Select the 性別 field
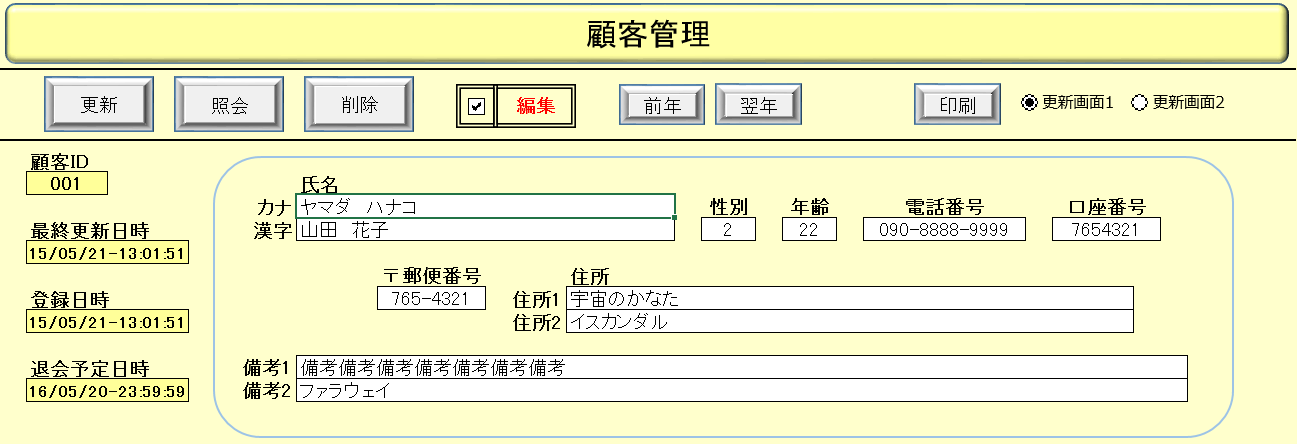 (x=728, y=230)
